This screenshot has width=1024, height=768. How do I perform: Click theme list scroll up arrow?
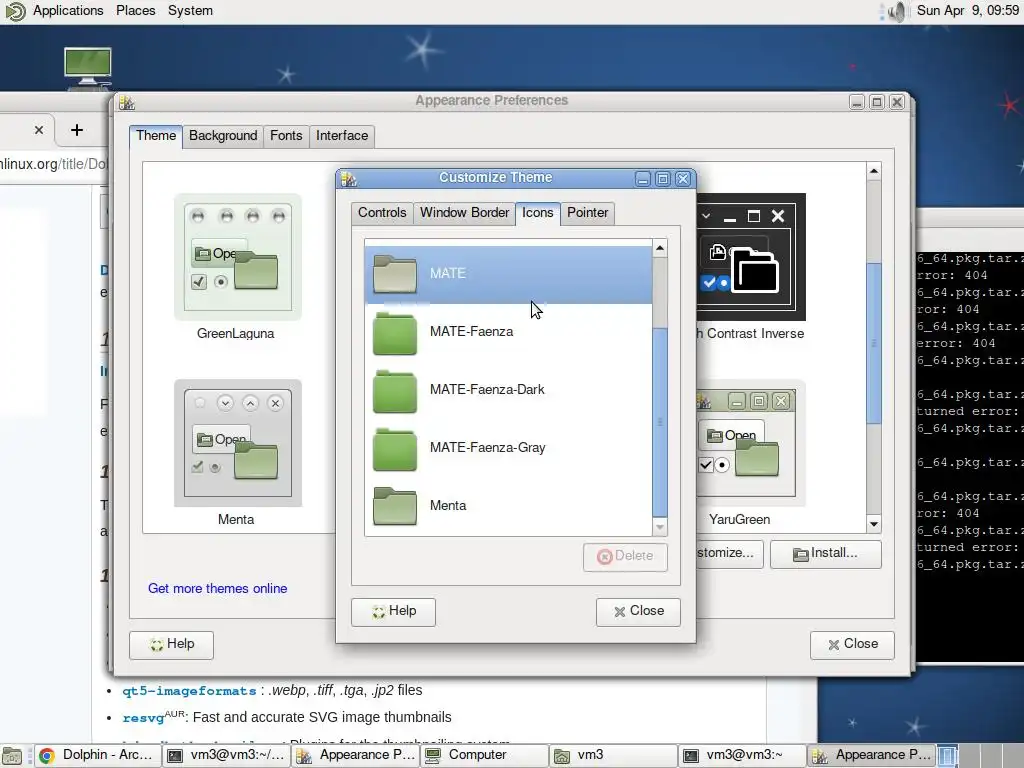874,171
